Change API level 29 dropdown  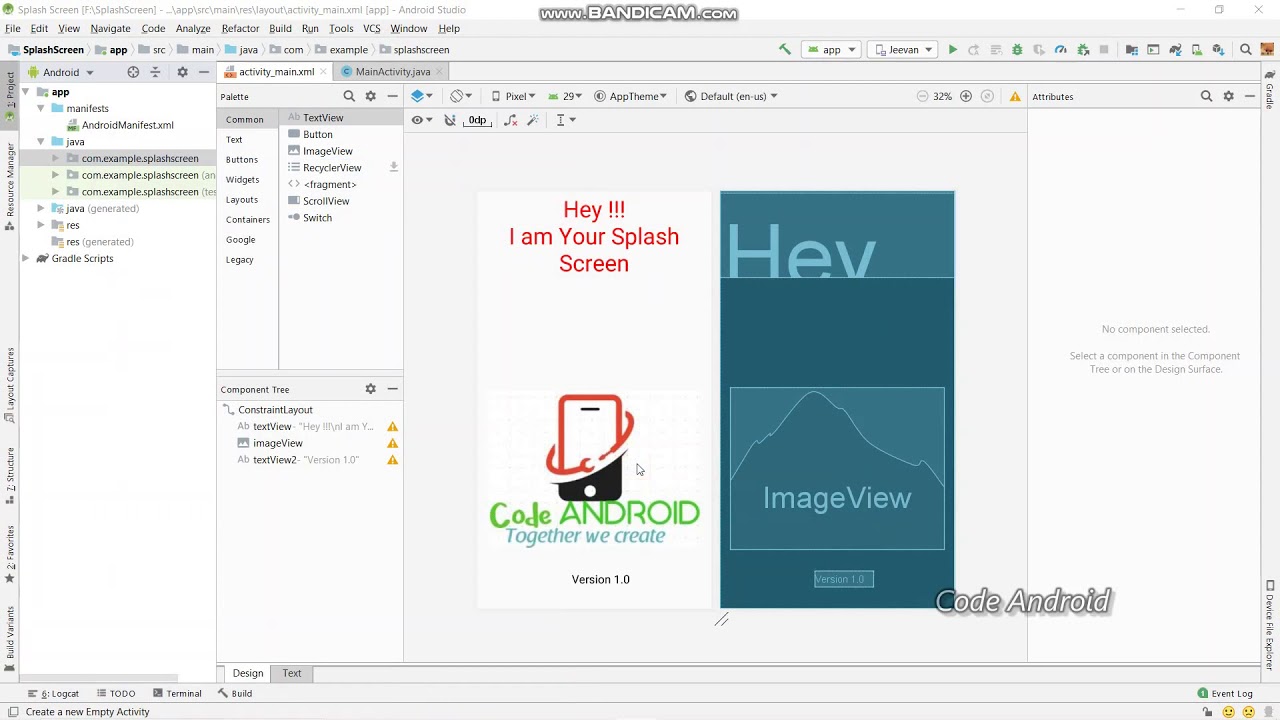point(565,96)
